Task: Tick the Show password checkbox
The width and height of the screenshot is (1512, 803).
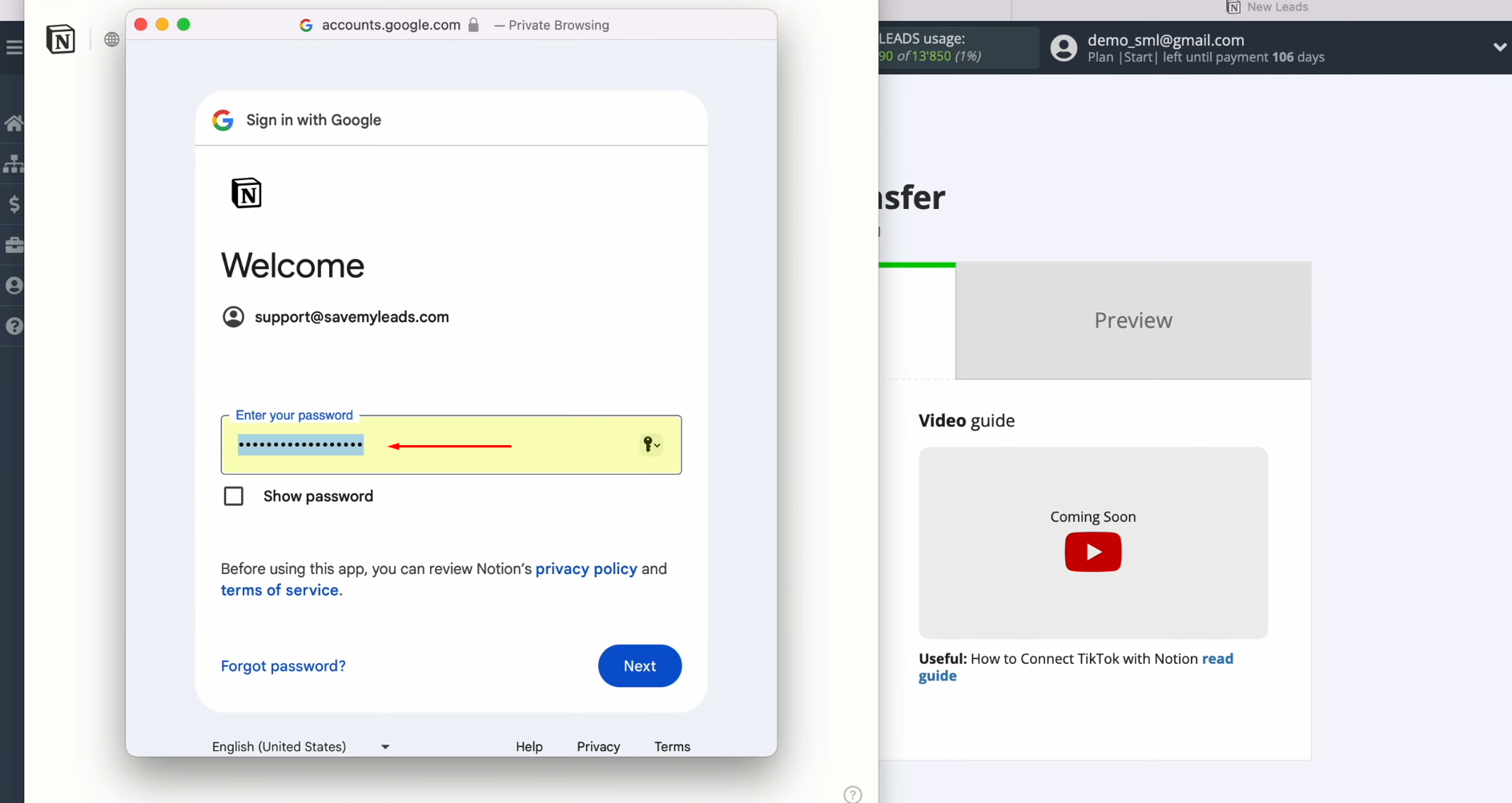Action: [234, 496]
